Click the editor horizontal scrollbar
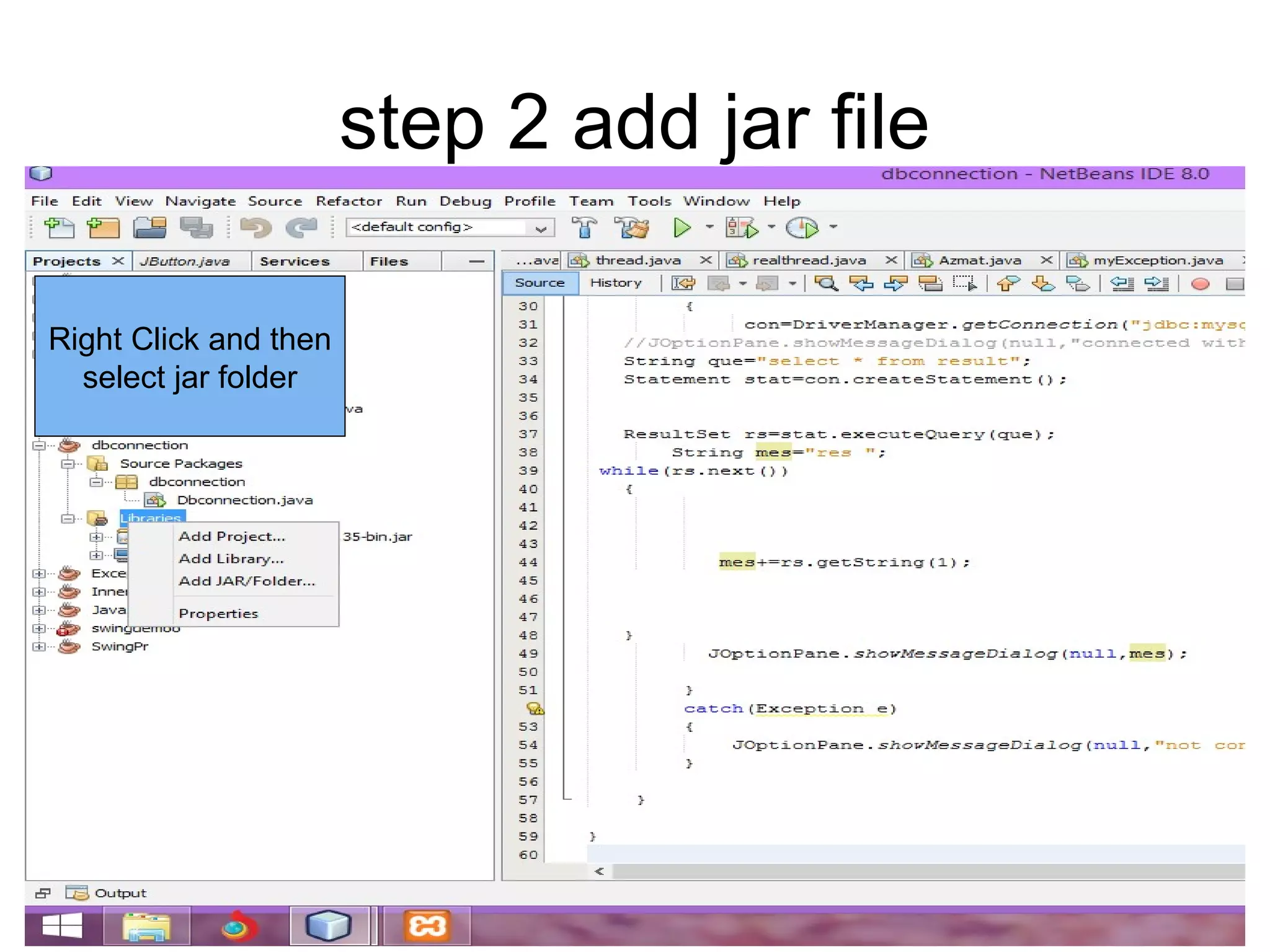This screenshot has height=952, width=1270. point(928,871)
